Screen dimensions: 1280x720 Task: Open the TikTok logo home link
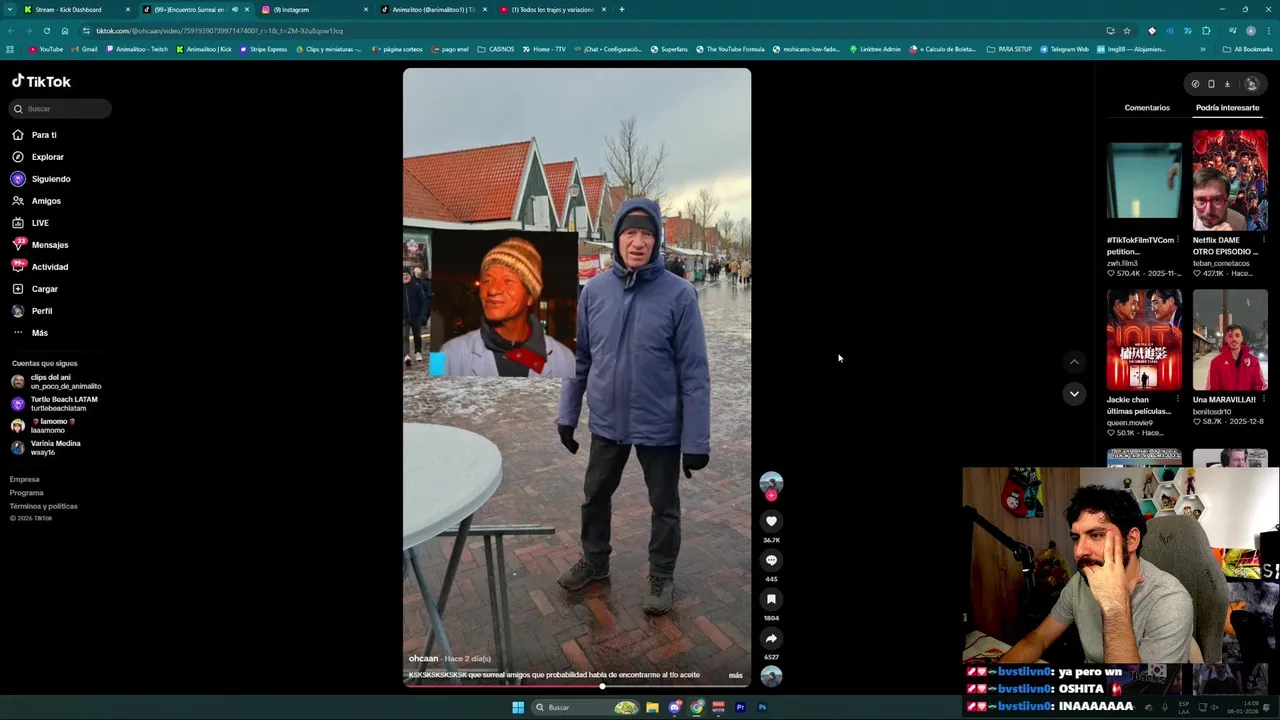[x=41, y=81]
